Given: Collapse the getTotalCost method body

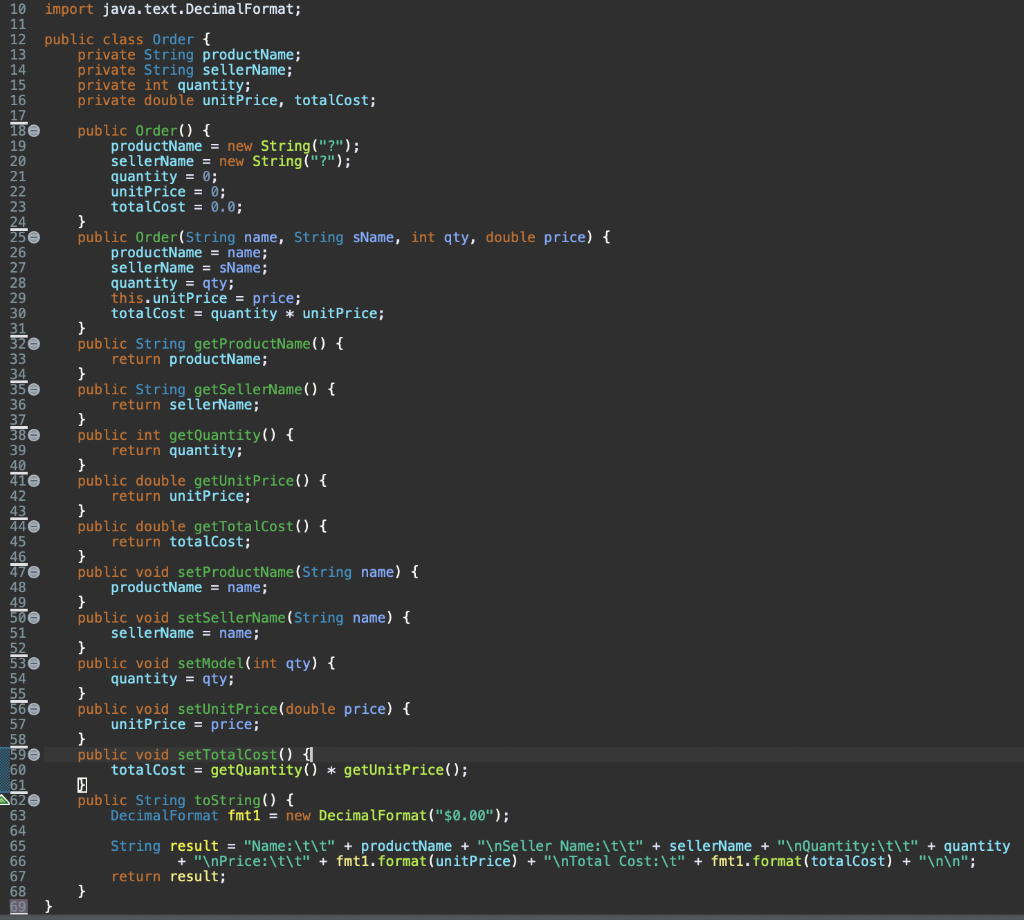Looking at the screenshot, I should coord(33,526).
